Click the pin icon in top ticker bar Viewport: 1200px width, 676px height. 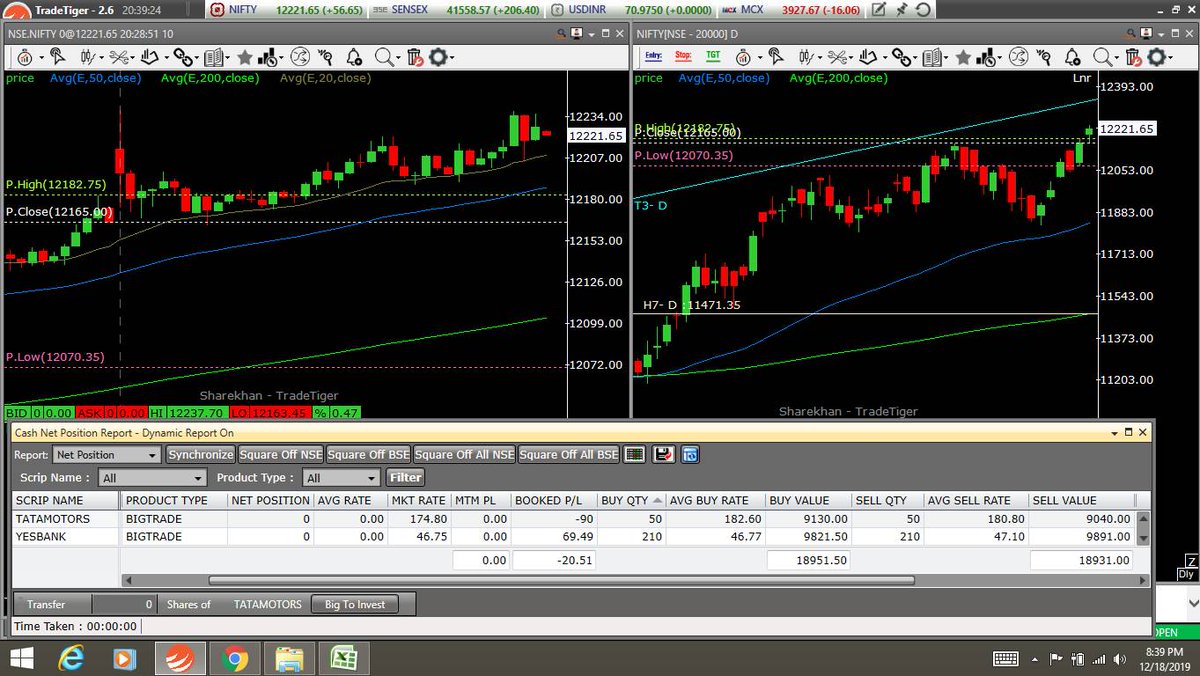point(902,10)
